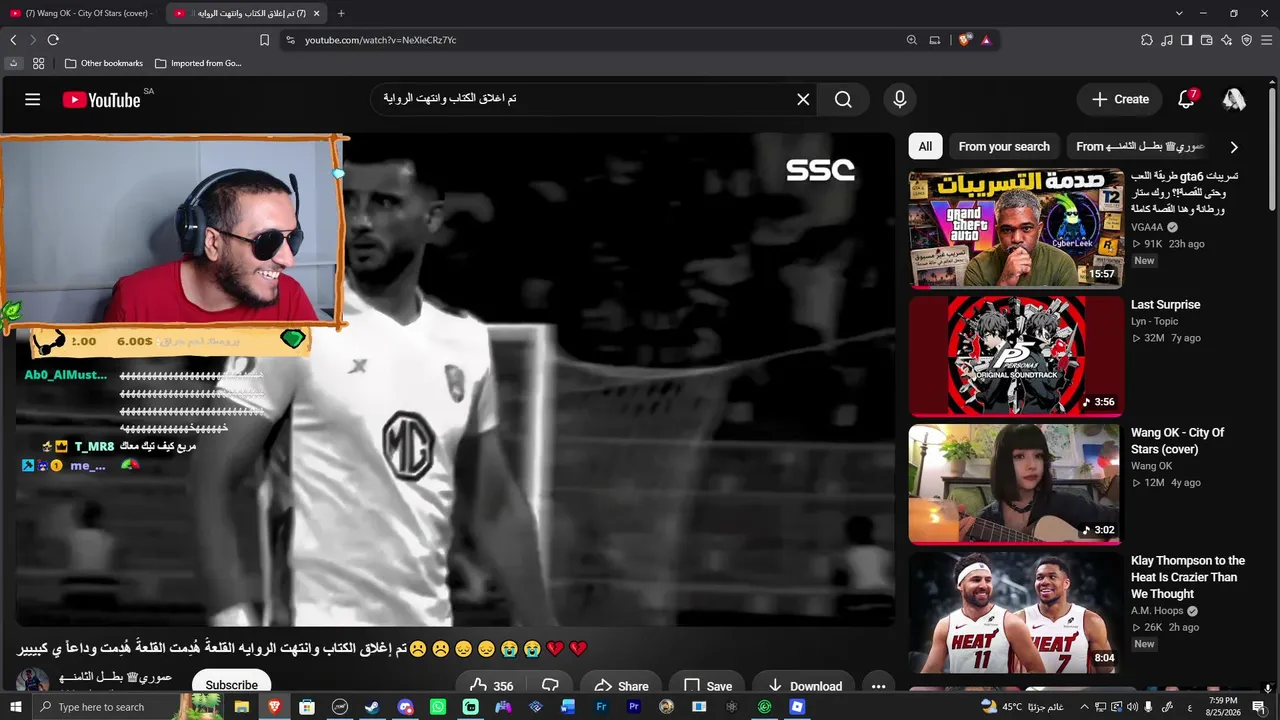This screenshot has width=1280, height=720.
Task: Open "Wang OK - City Of Stars (cover)" title
Action: 1178,441
